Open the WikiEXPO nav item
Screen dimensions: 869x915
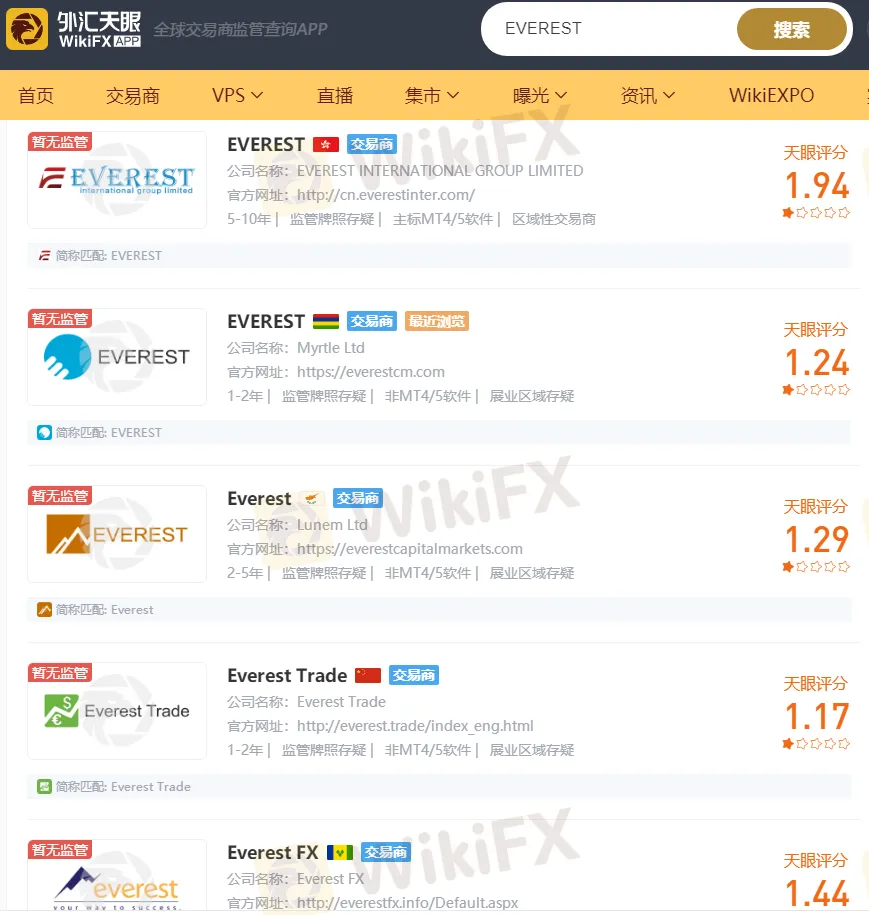point(772,95)
